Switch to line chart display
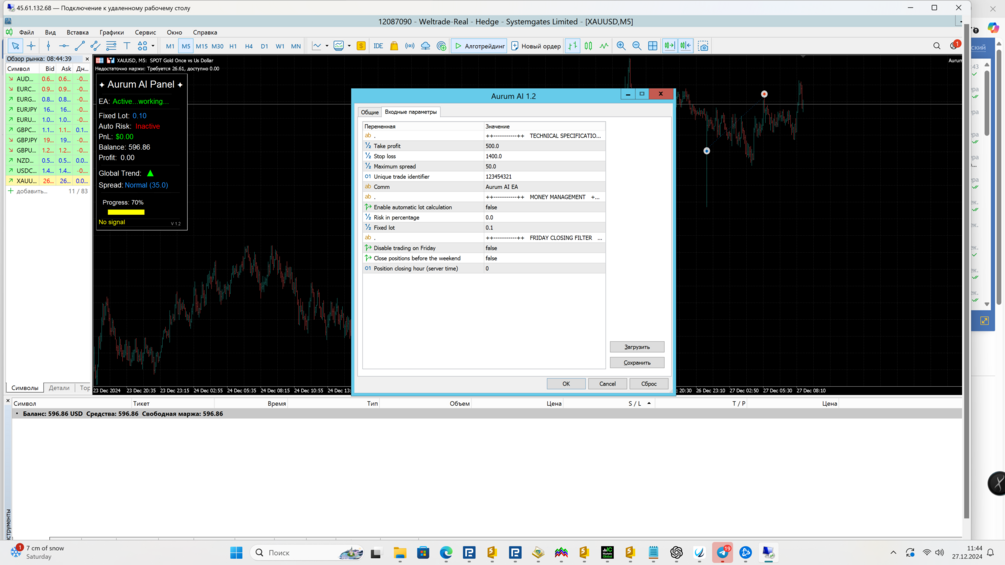This screenshot has height=565, width=1005. [604, 46]
